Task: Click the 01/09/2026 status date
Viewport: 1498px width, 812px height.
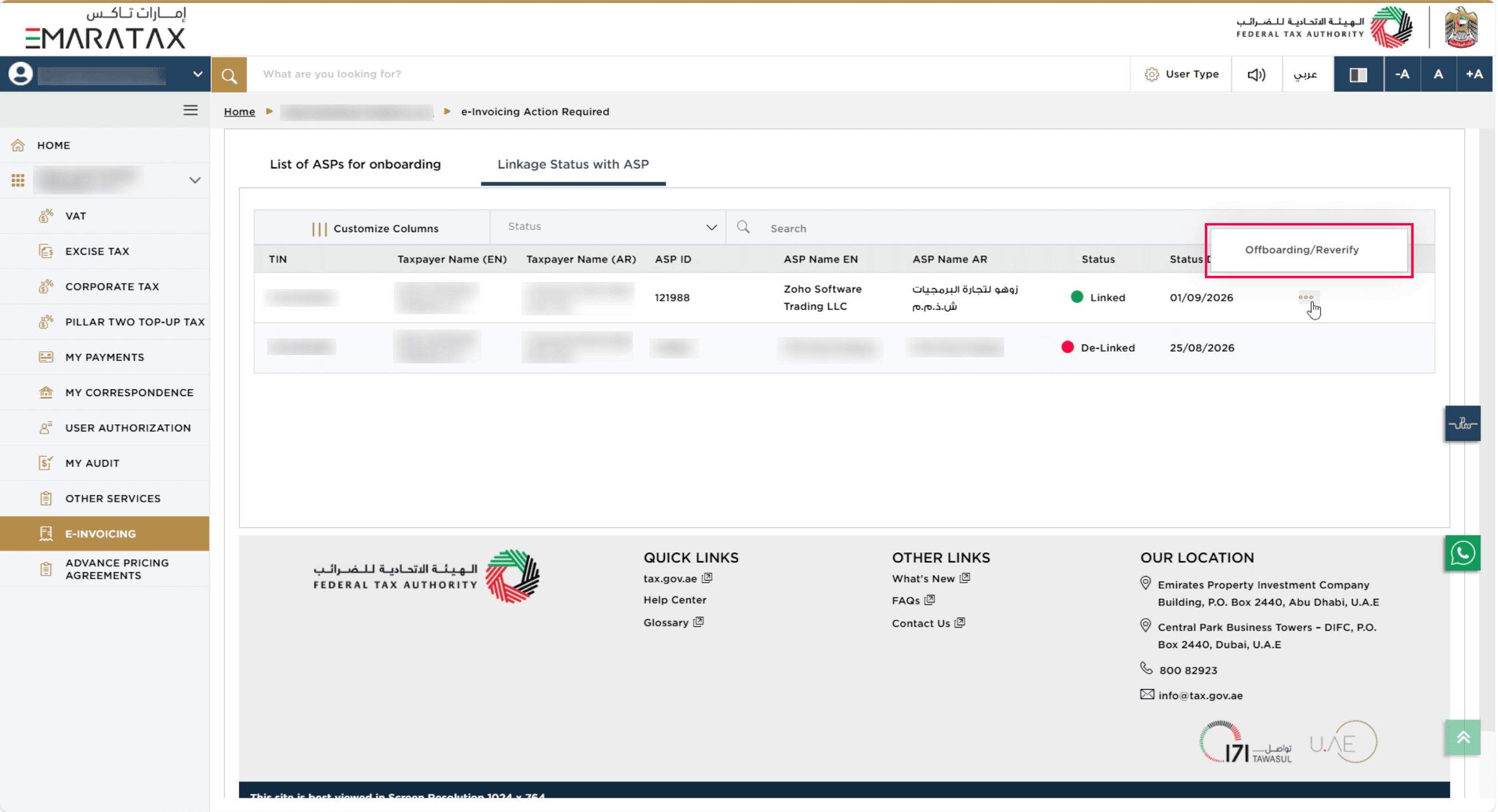Action: tap(1202, 297)
